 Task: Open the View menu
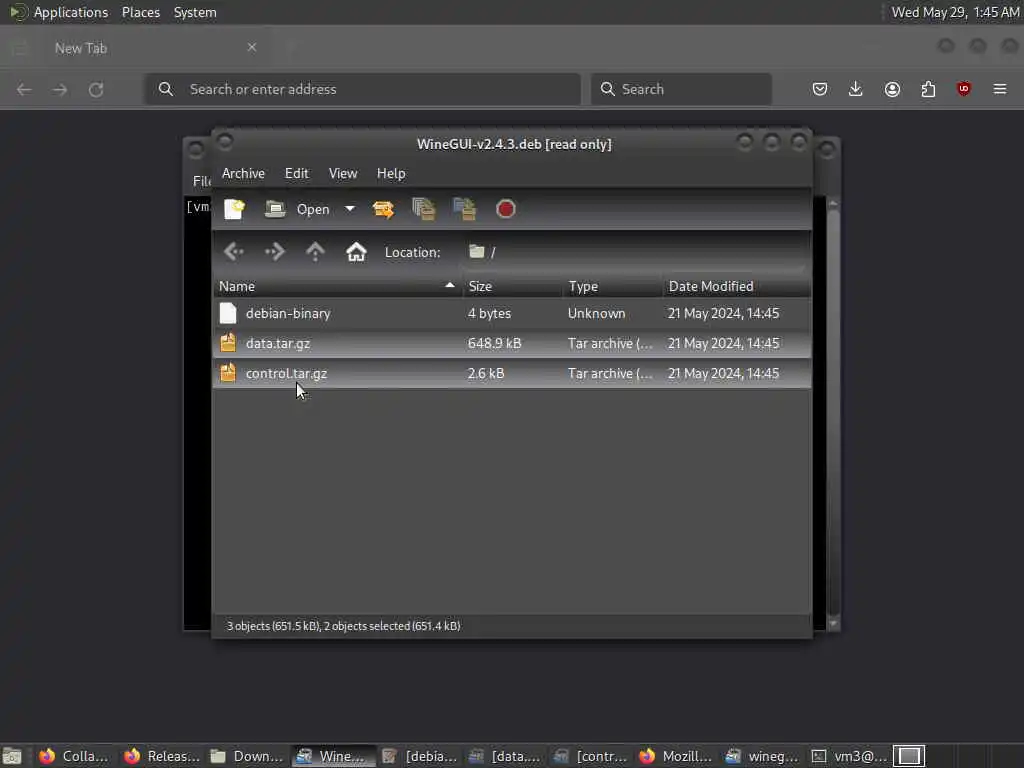click(343, 173)
